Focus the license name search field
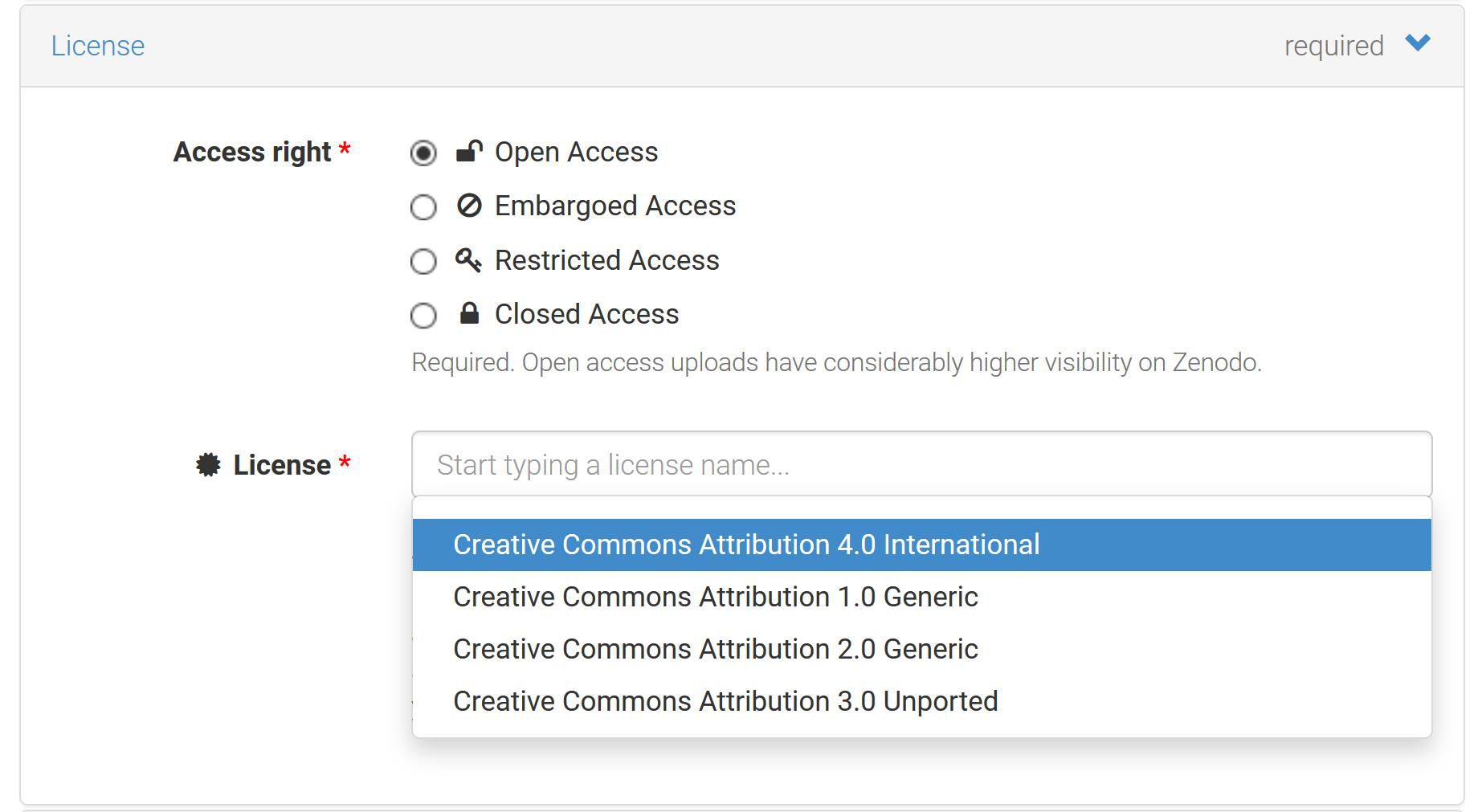The width and height of the screenshot is (1482, 812). 921,465
